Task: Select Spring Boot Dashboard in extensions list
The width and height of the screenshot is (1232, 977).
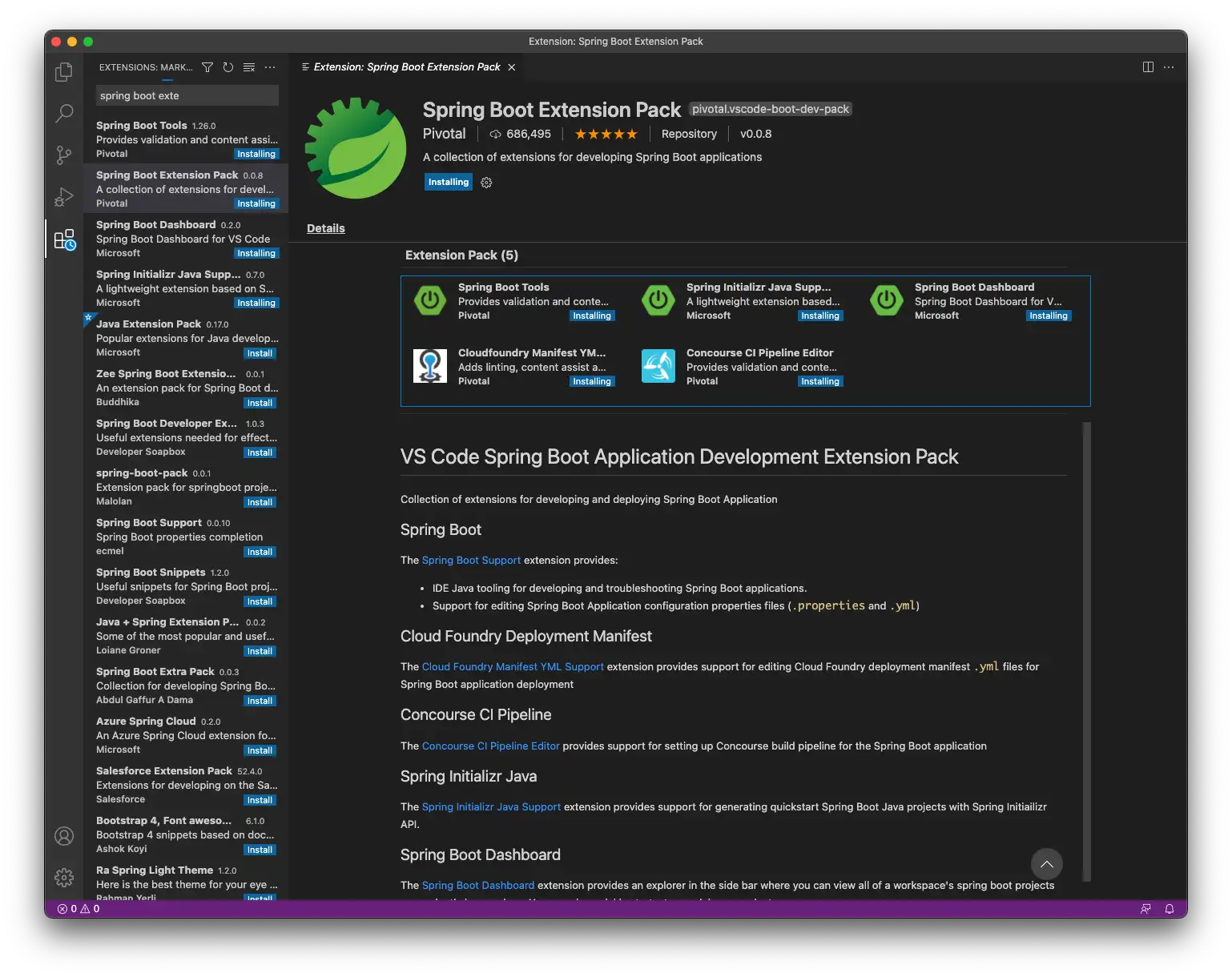Action: click(186, 239)
